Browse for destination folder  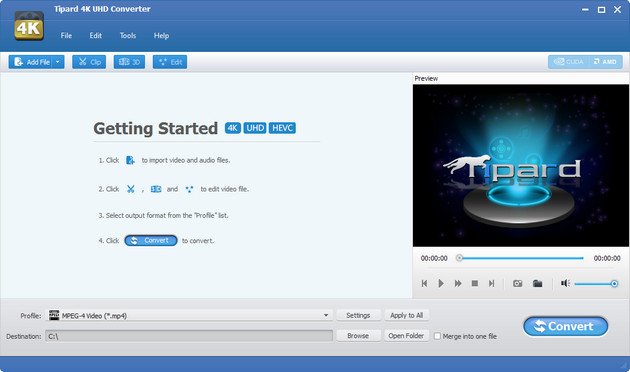click(358, 335)
